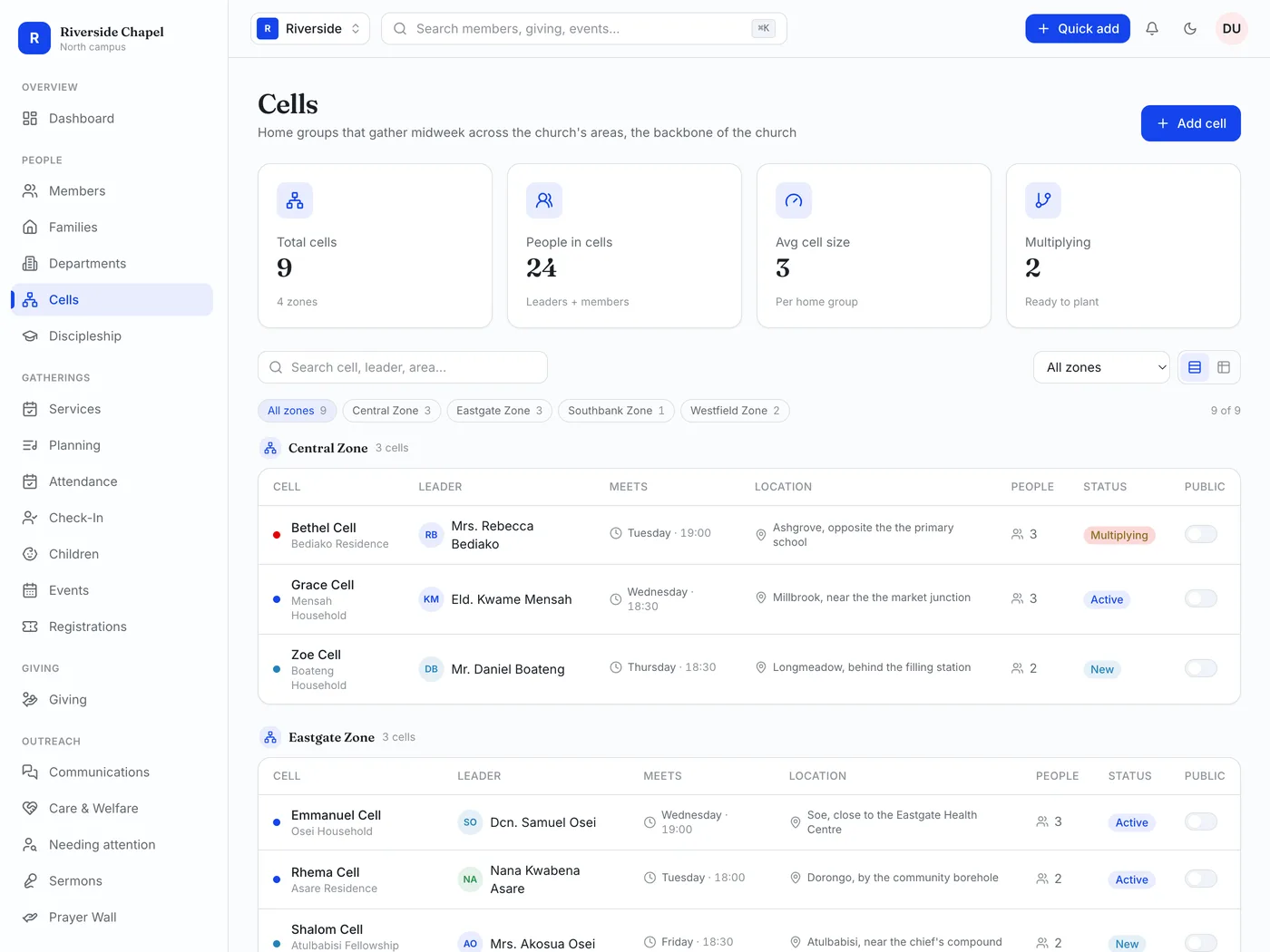Viewport: 1270px width, 952px height.
Task: Click the People in cells card icon
Action: pos(544,200)
